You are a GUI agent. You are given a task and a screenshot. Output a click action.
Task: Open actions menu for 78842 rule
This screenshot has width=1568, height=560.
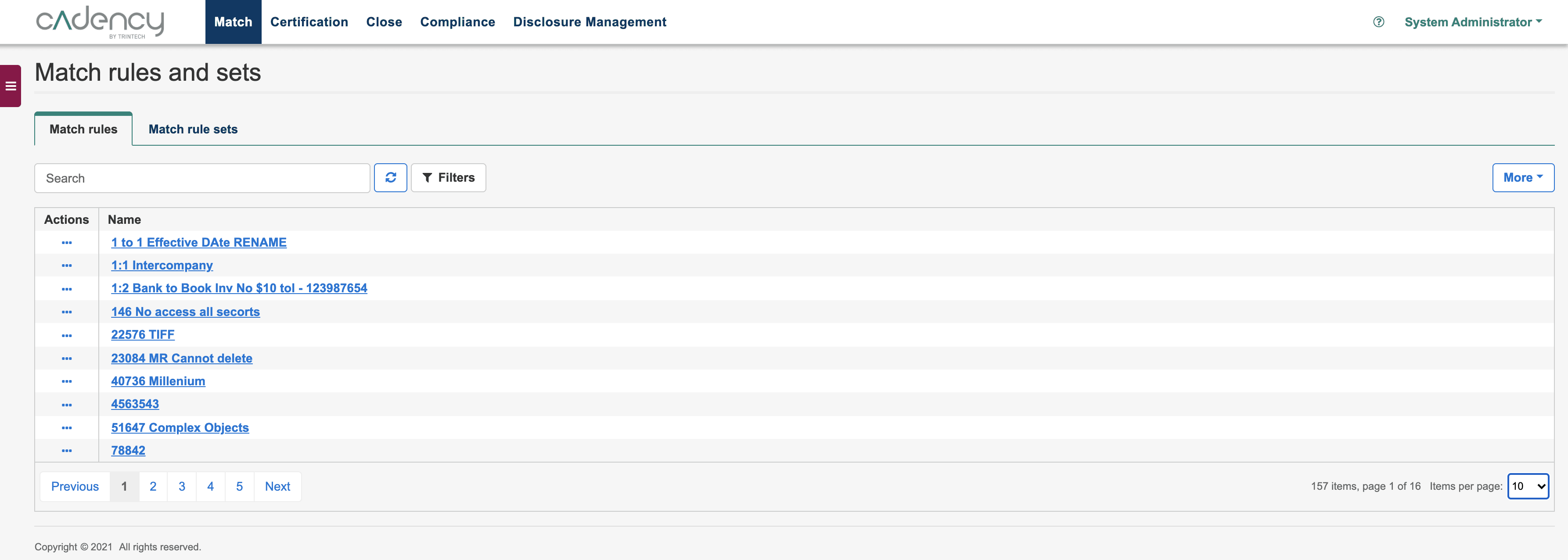[66, 450]
